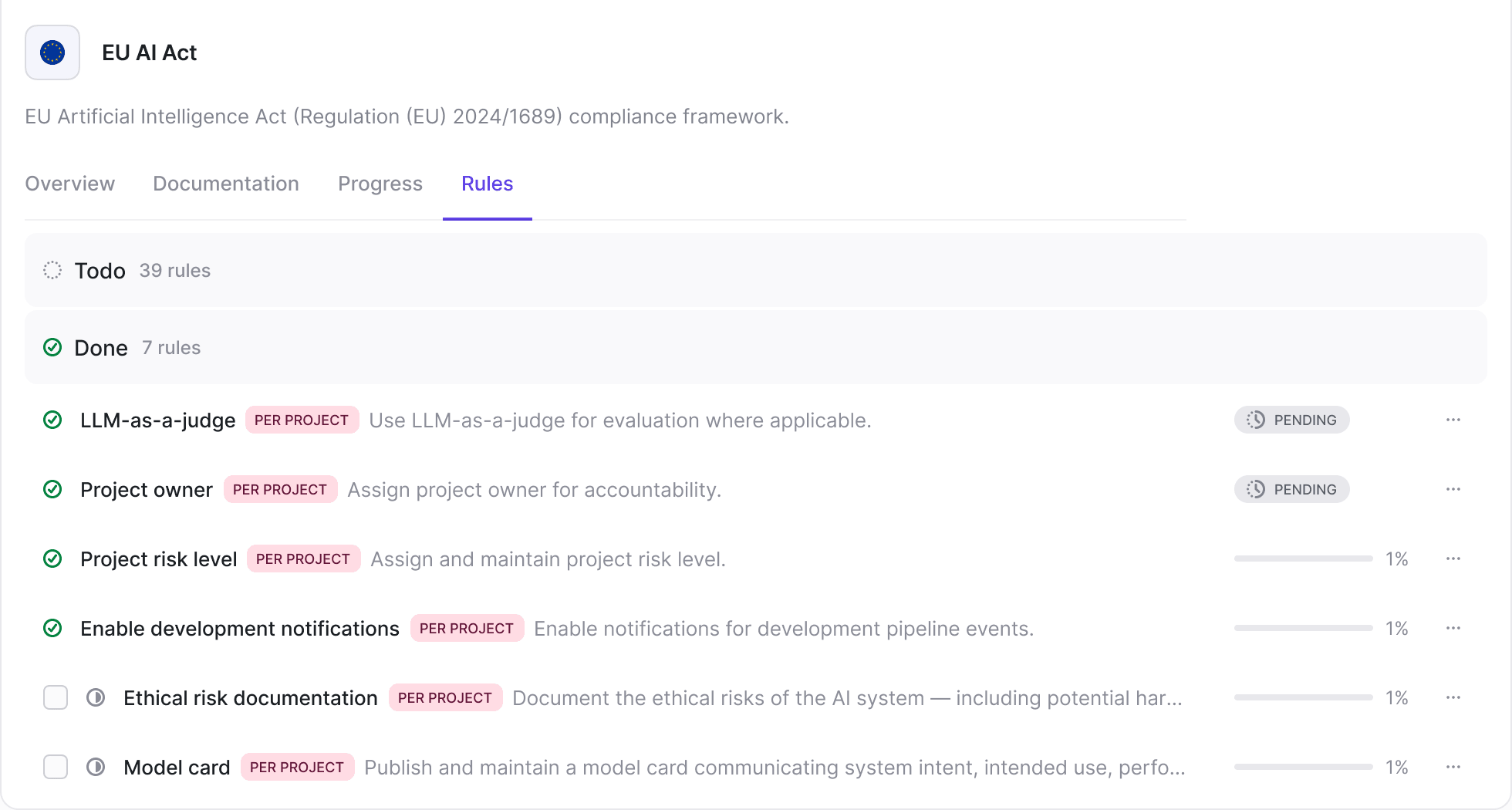Open Enable development notifications rule
This screenshot has height=810, width=1512.
[x=240, y=629]
